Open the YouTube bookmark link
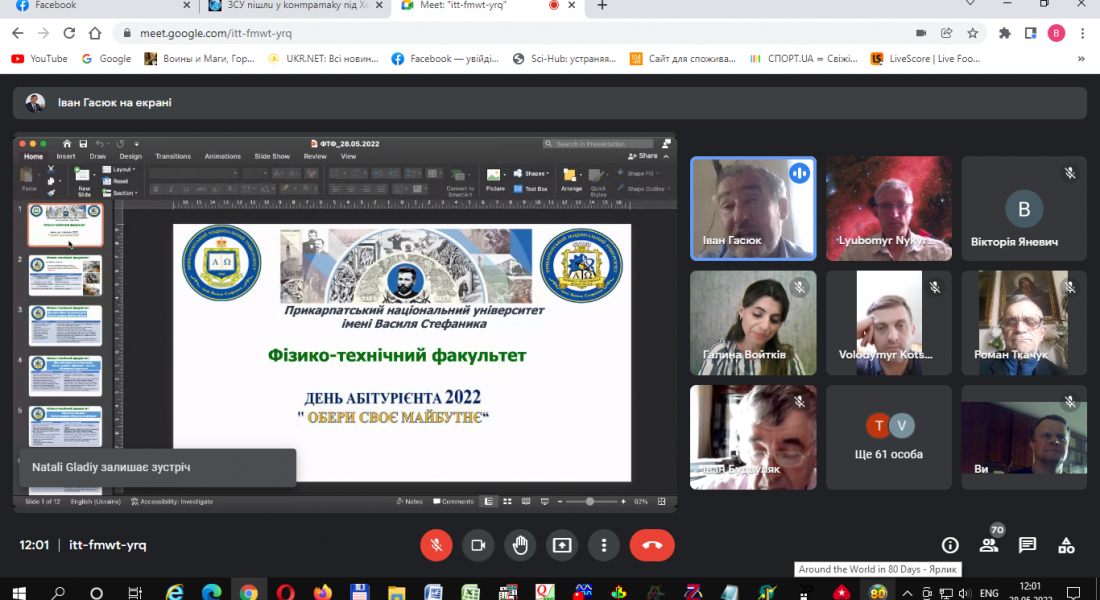The width and height of the screenshot is (1100, 600). point(39,59)
